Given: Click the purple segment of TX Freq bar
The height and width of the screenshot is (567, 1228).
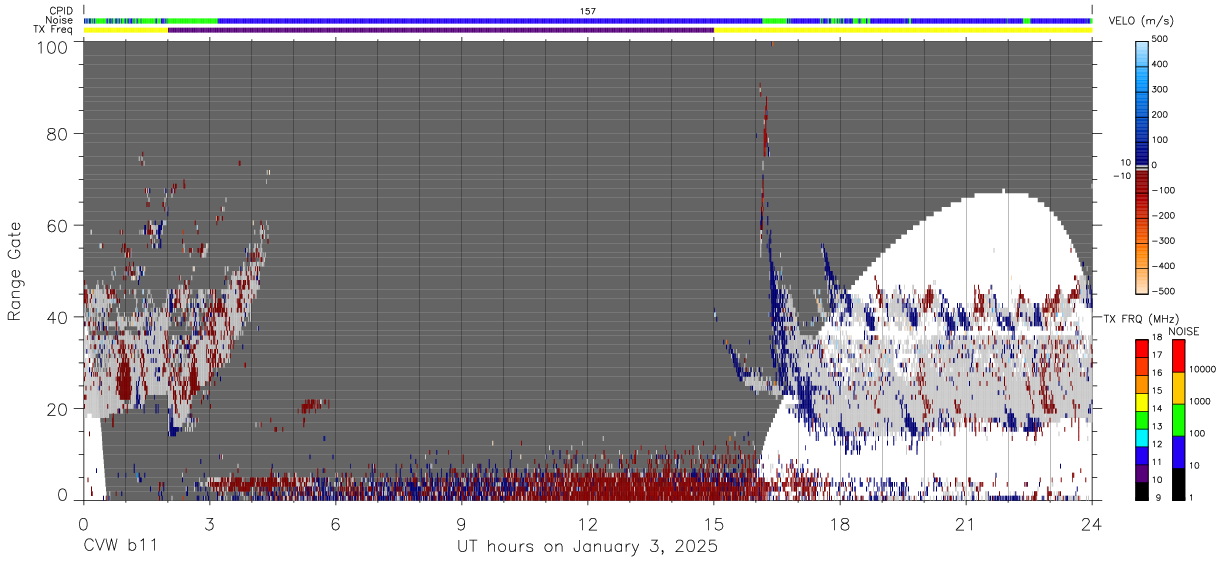Looking at the screenshot, I should pos(440,30).
